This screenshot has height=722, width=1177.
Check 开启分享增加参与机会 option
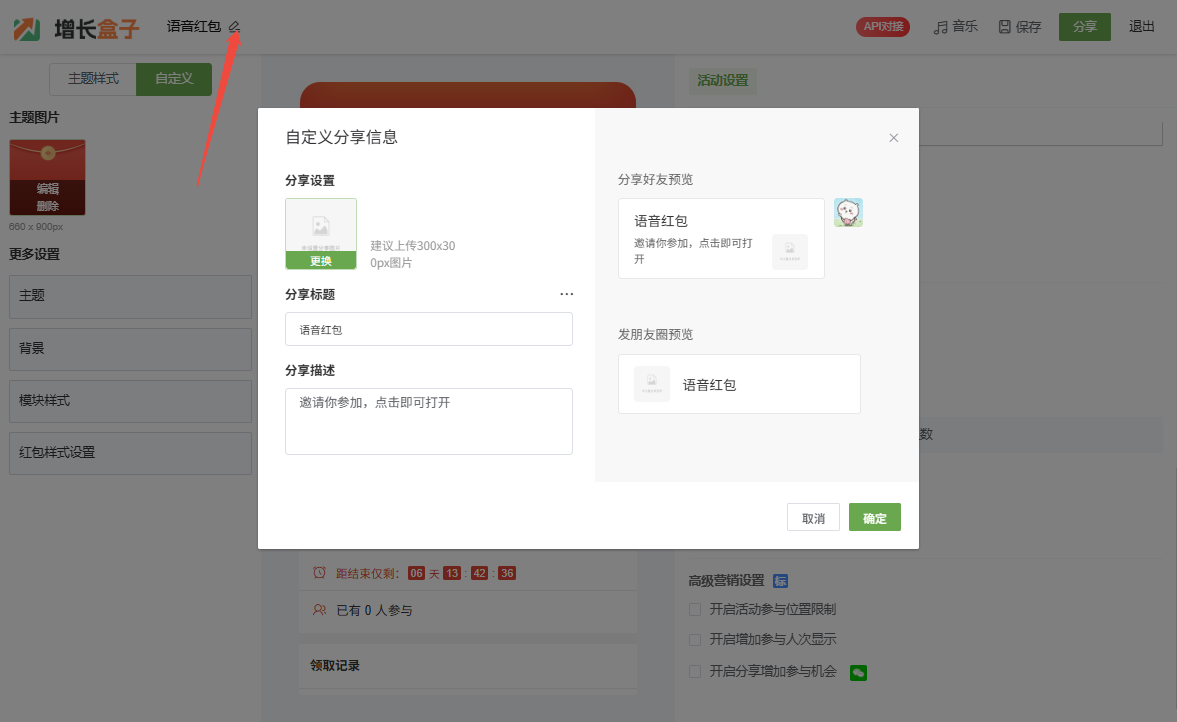point(695,671)
